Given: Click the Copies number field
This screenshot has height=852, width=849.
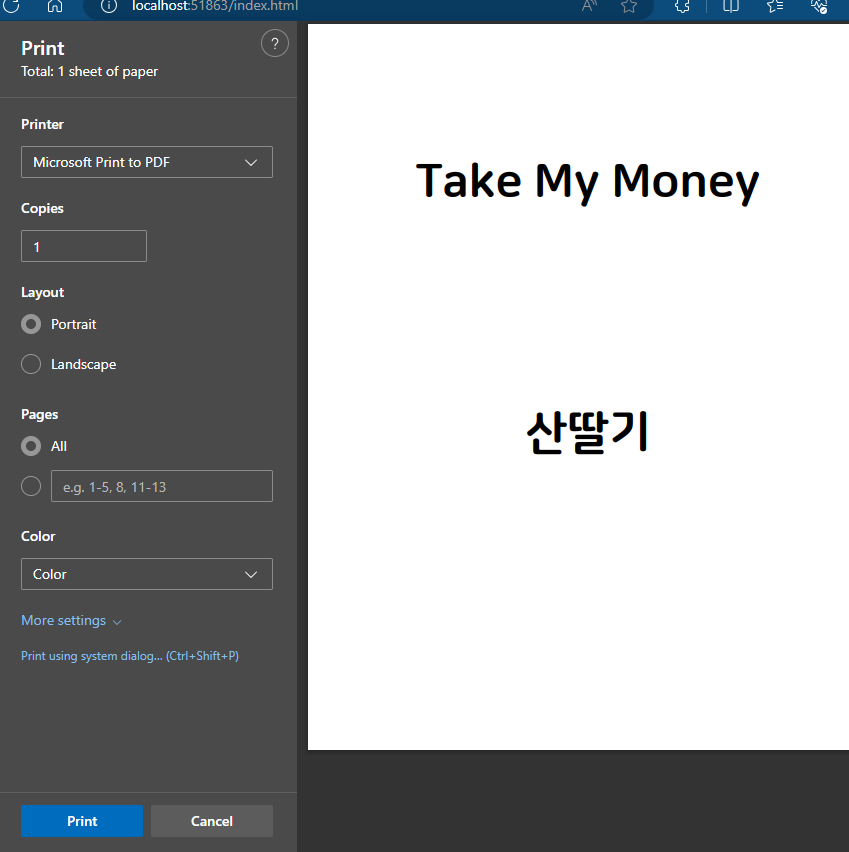Looking at the screenshot, I should (84, 246).
